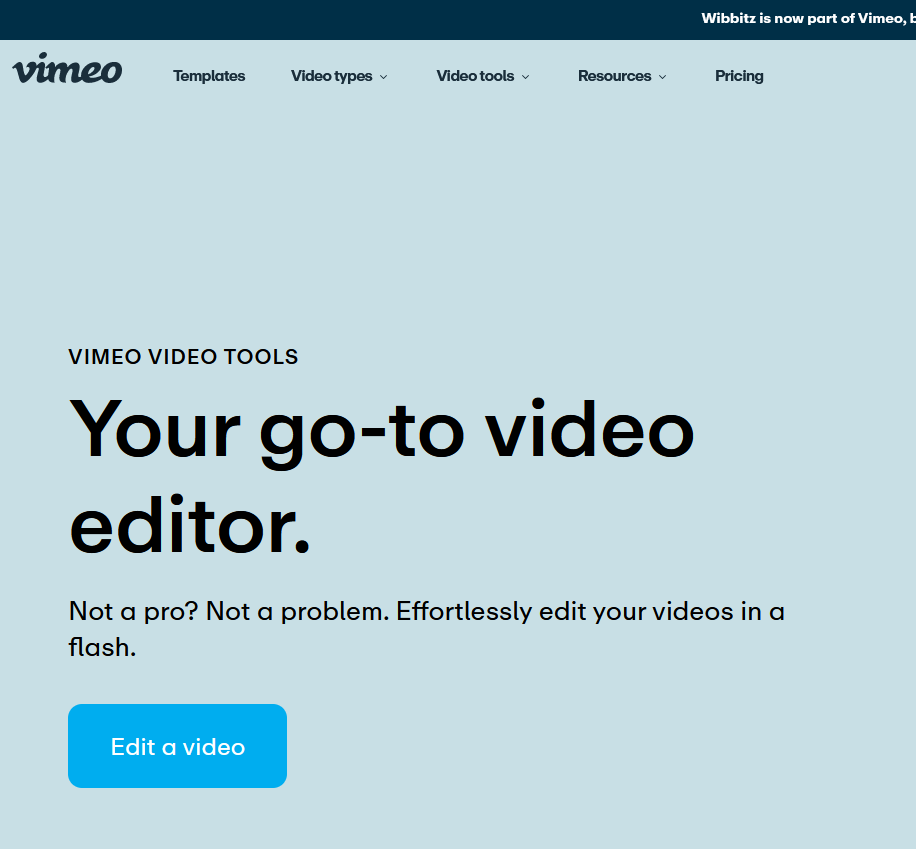This screenshot has height=849, width=916.
Task: Click the word 'Effortlessly' in the description
Action: [x=461, y=611]
